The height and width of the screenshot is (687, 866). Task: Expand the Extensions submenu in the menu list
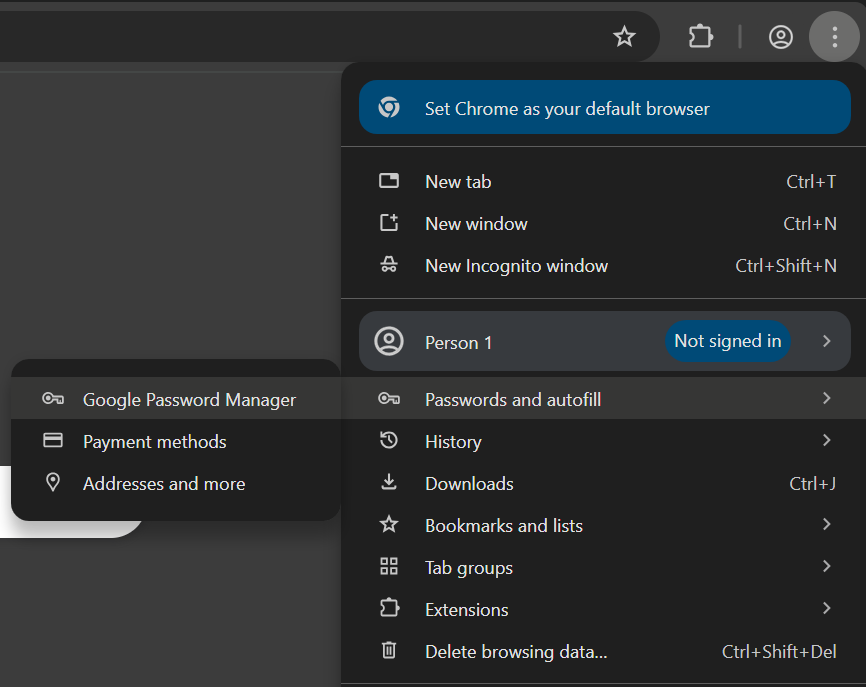click(604, 609)
